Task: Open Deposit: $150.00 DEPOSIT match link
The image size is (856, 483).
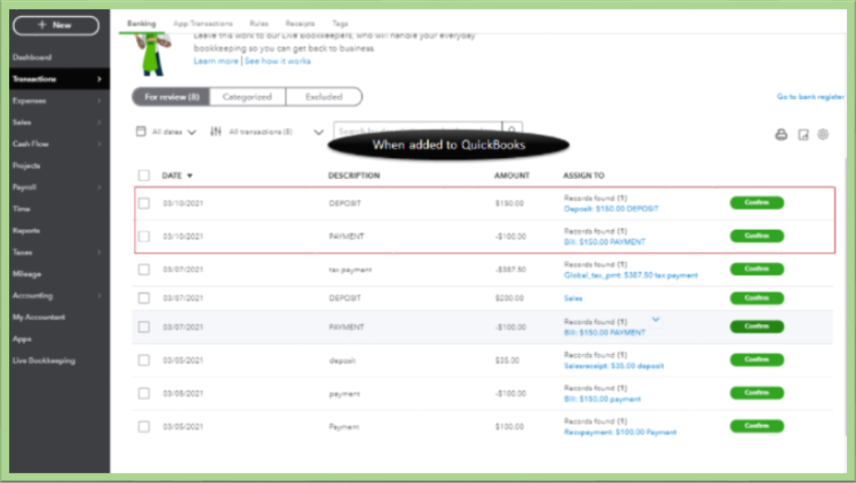Action: tap(611, 209)
